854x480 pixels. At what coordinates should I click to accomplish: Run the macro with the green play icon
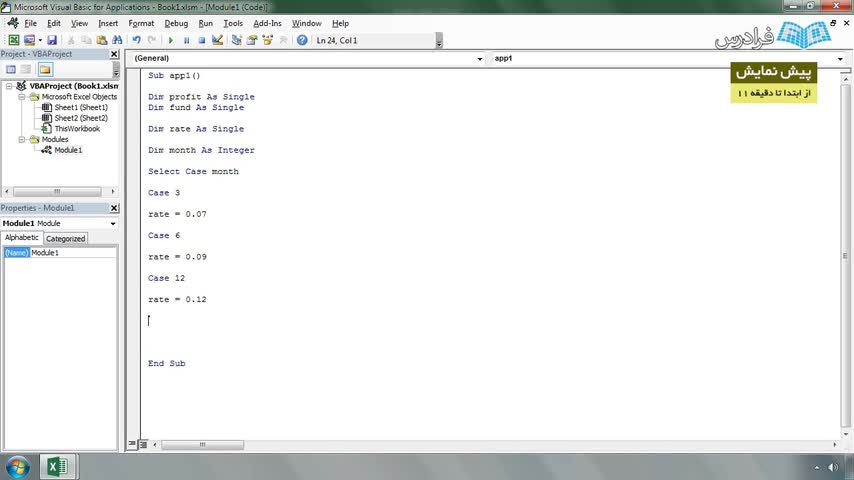tap(170, 40)
